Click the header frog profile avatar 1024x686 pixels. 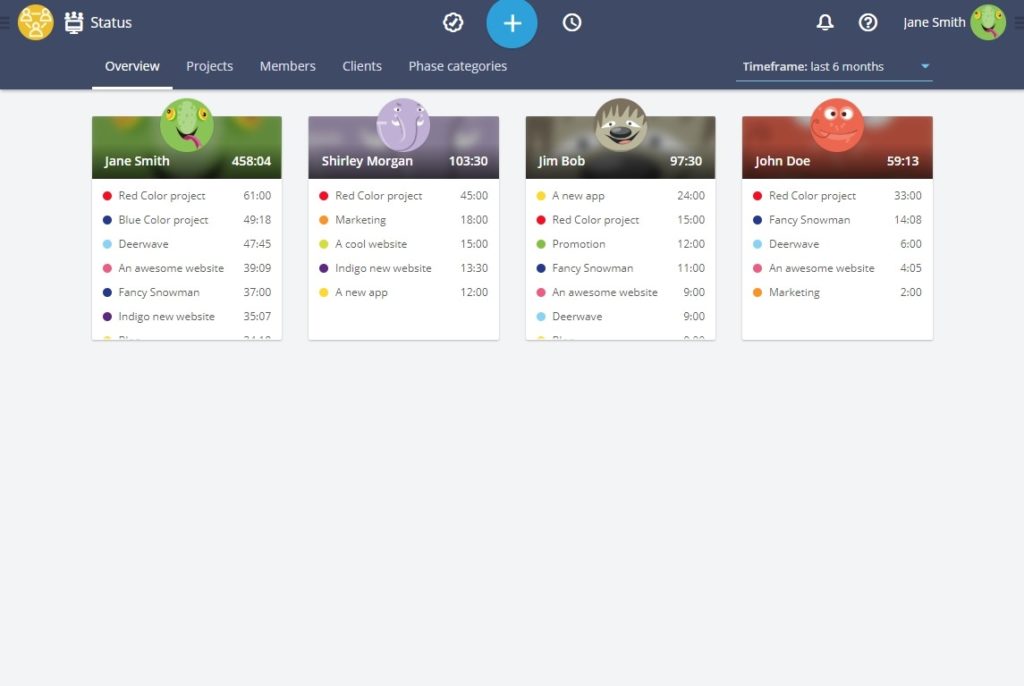(x=987, y=22)
